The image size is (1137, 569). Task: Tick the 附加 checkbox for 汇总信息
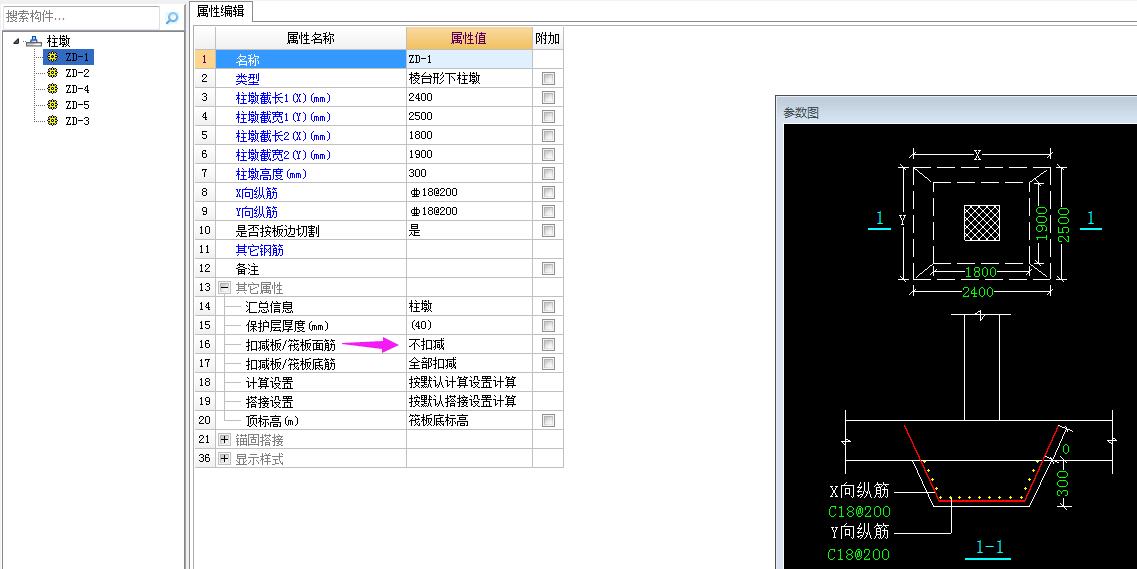[548, 307]
